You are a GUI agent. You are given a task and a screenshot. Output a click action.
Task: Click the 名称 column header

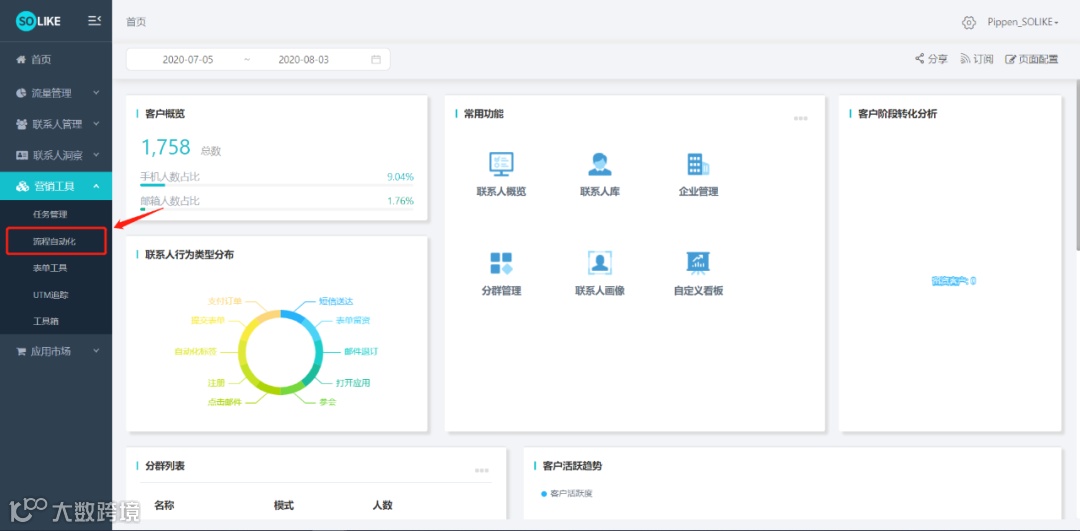[x=164, y=506]
